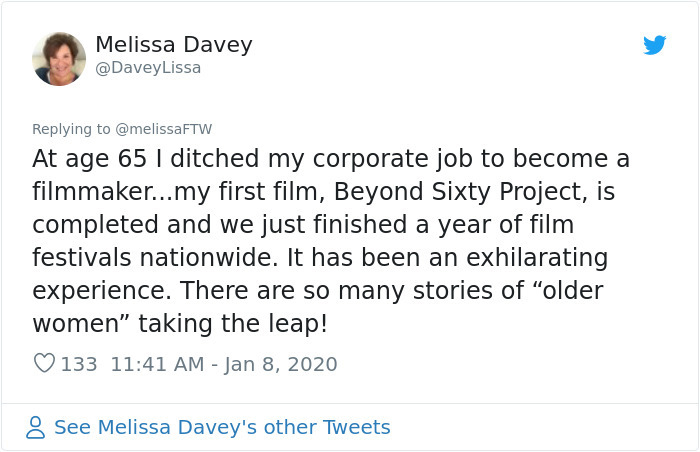The width and height of the screenshot is (700, 452).
Task: Click the Twitter bird logo
Action: coord(655,45)
